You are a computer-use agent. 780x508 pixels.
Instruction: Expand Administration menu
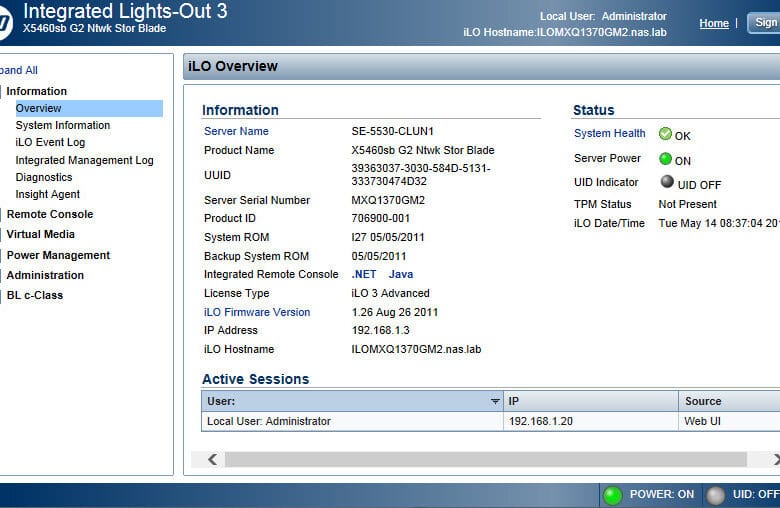(x=45, y=275)
